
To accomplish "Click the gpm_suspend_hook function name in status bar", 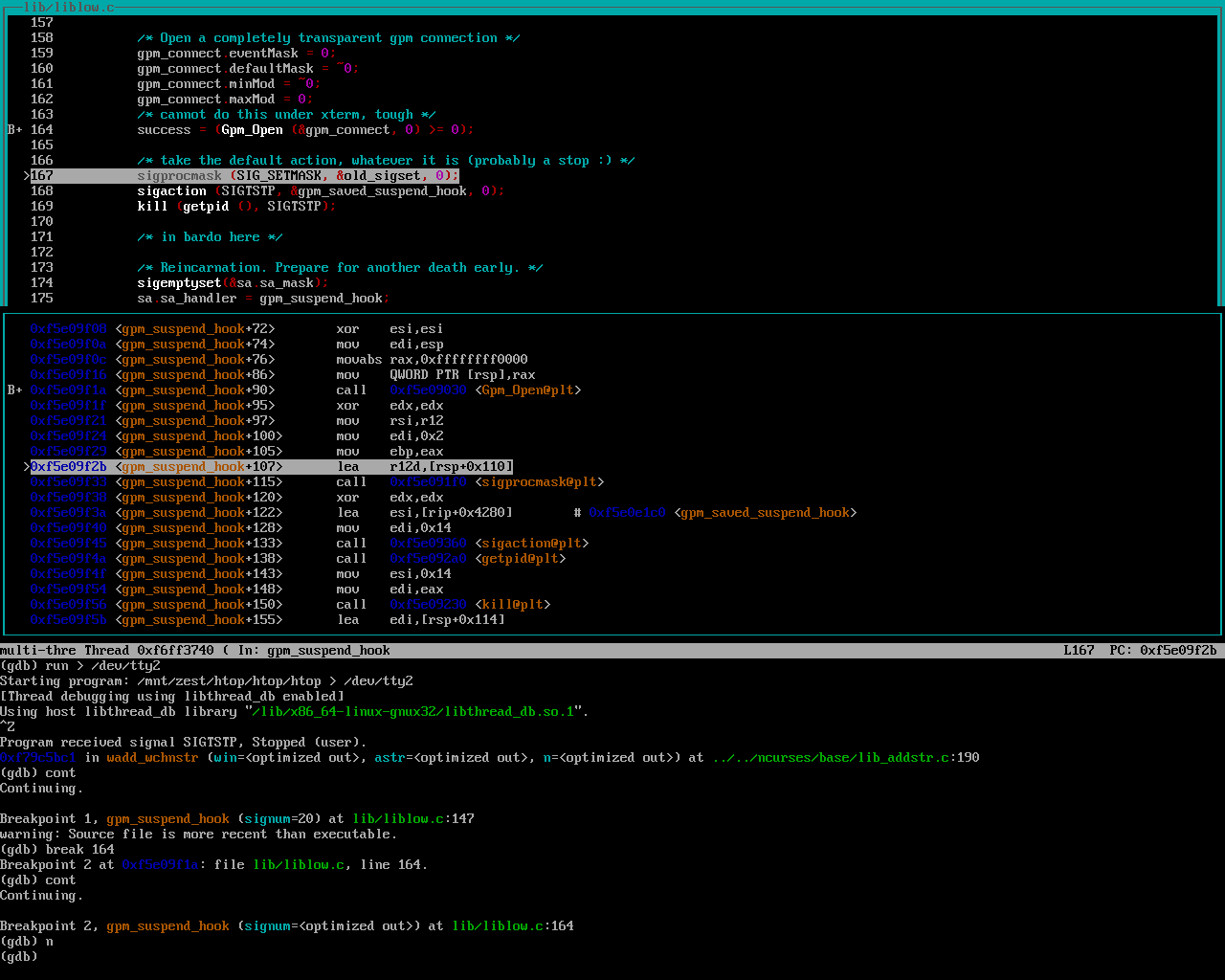I will point(328,651).
